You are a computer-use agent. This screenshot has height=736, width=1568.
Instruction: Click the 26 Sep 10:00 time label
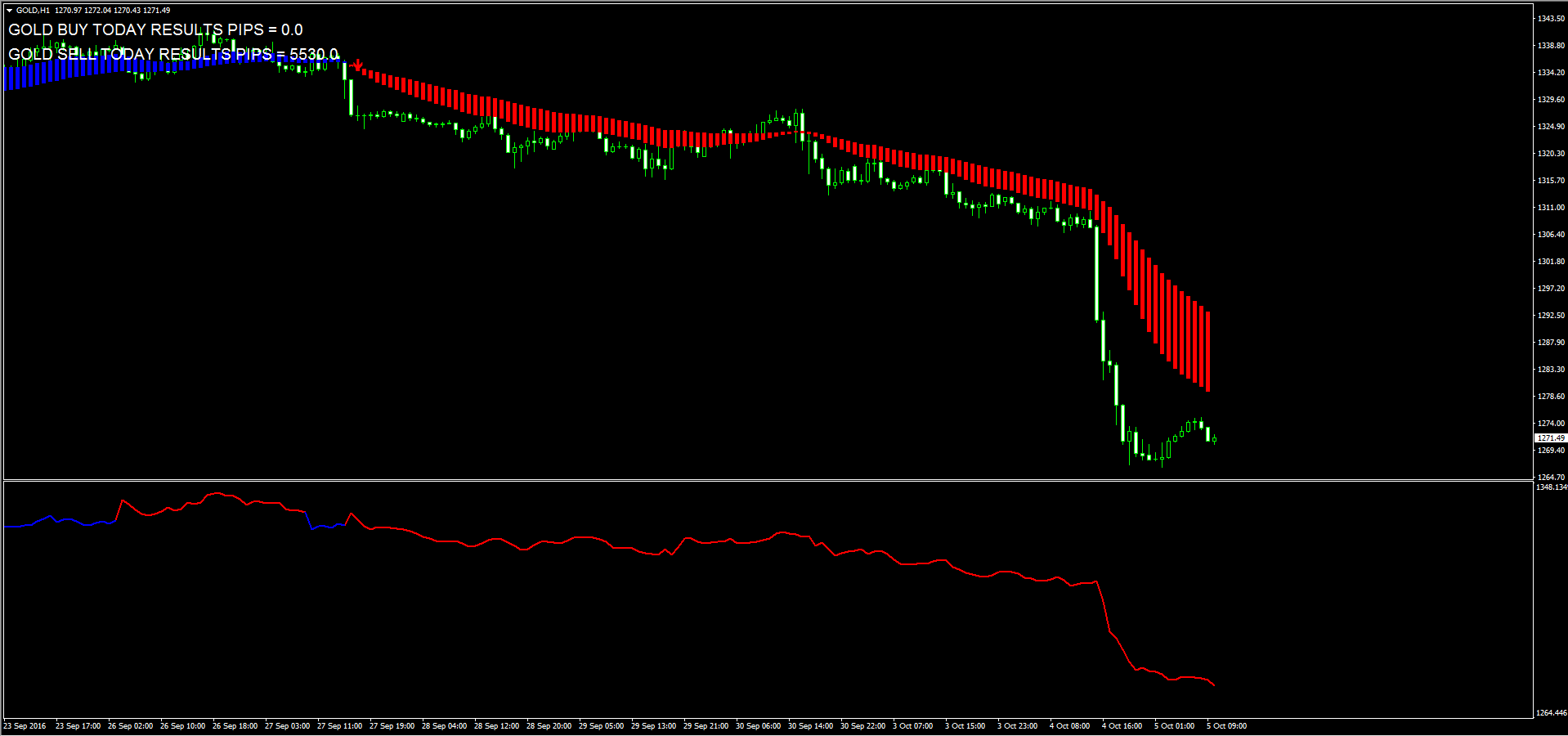click(x=182, y=726)
